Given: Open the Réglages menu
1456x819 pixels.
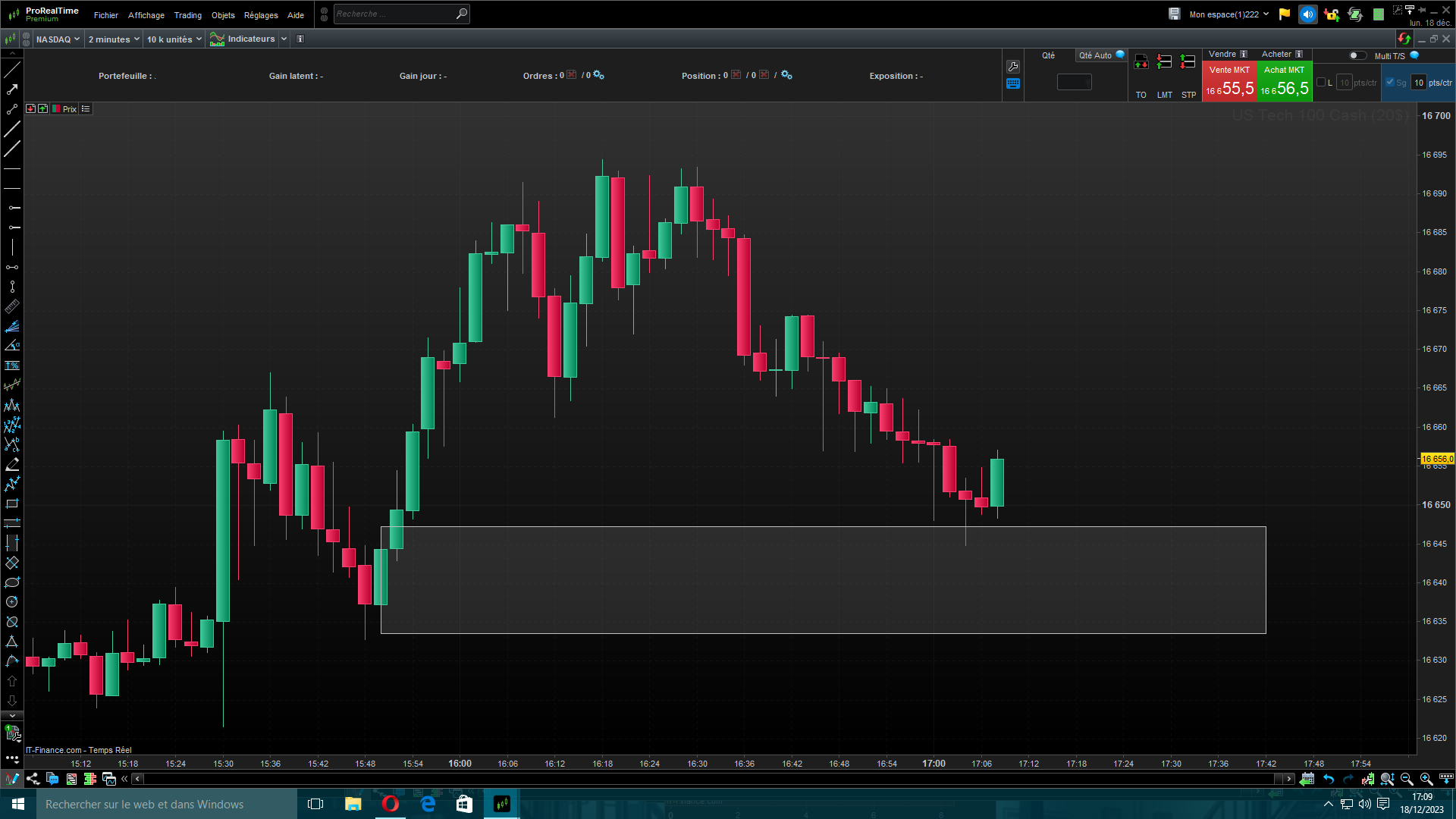Looking at the screenshot, I should (261, 15).
